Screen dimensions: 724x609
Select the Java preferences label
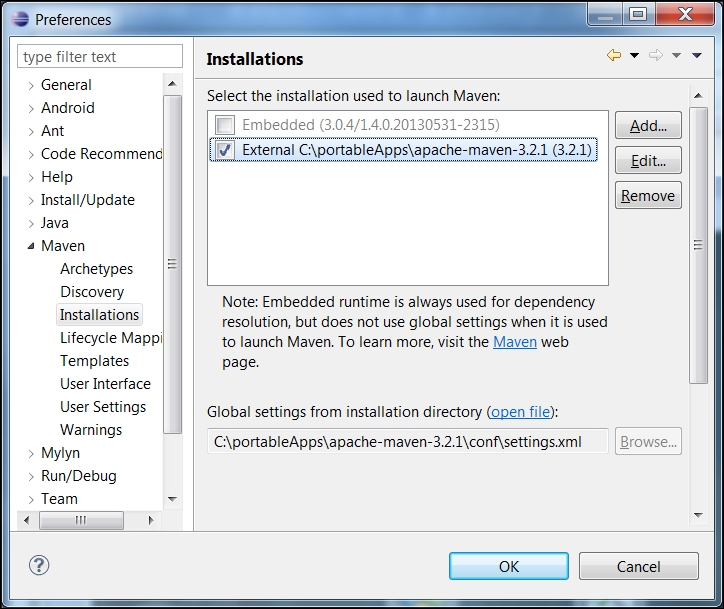55,223
